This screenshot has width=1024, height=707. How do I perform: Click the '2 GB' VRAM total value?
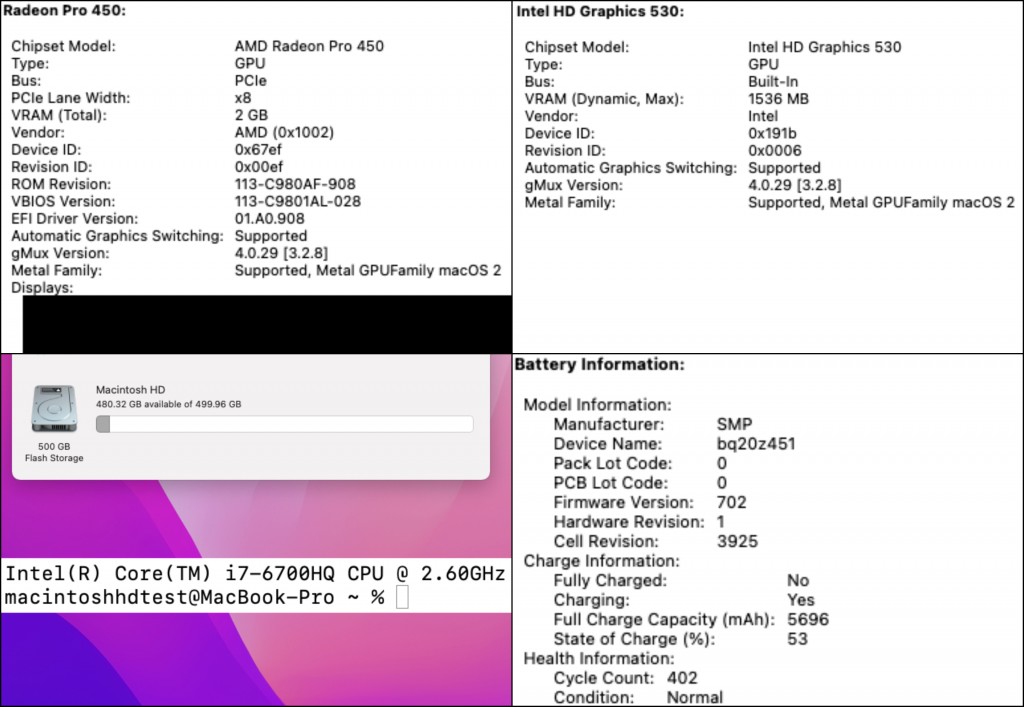(251, 115)
